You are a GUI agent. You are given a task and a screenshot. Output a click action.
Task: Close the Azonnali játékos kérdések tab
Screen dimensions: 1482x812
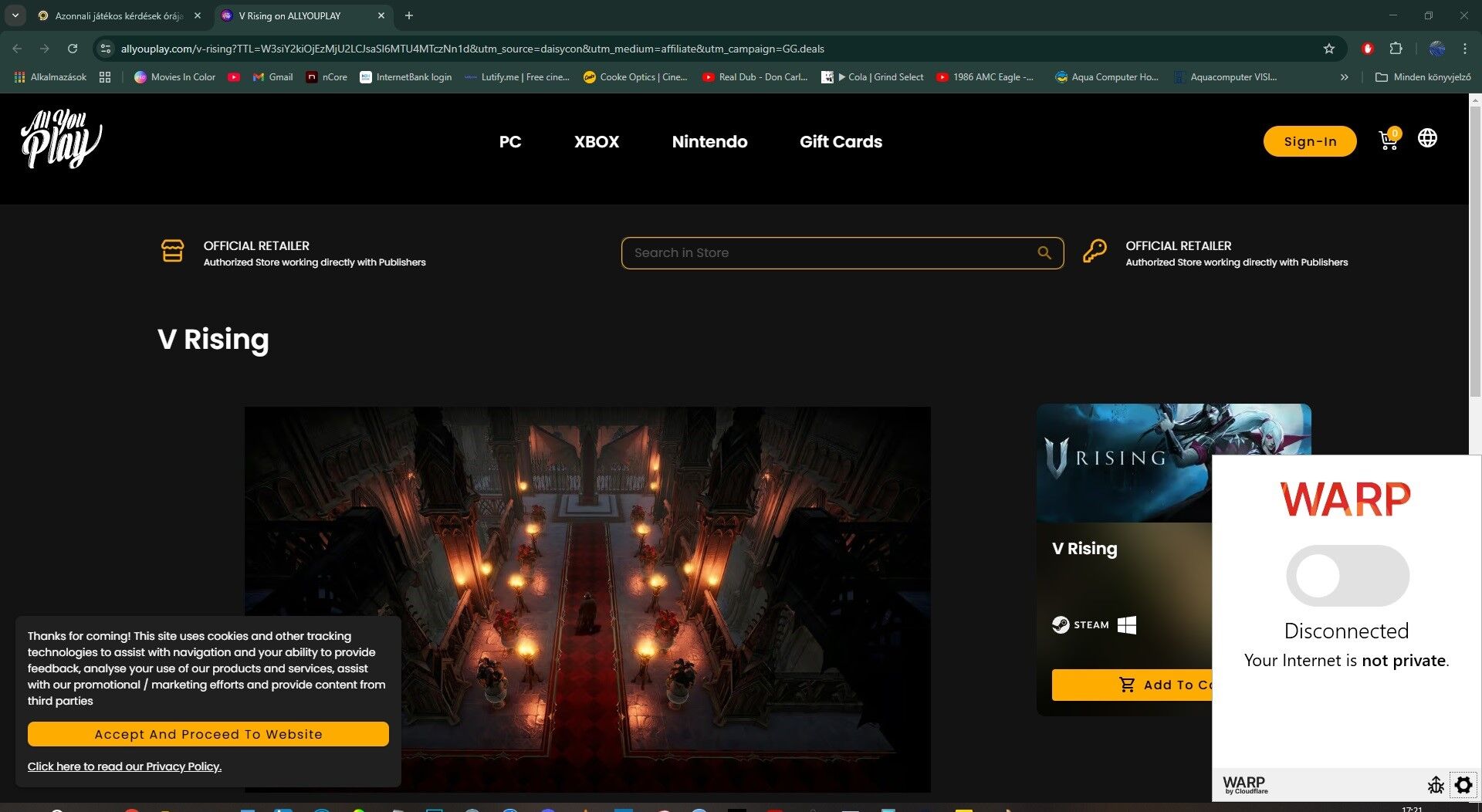(x=198, y=15)
